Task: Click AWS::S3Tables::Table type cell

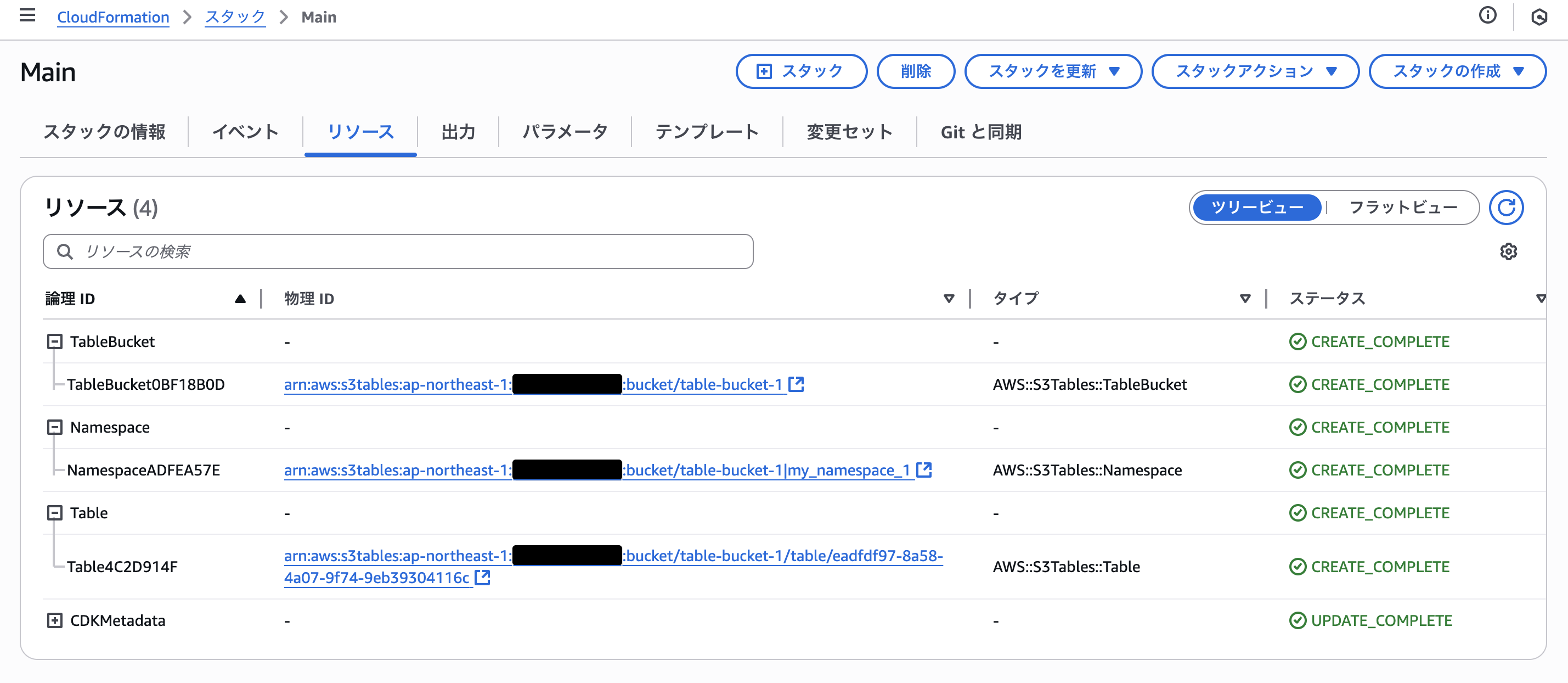Action: (1066, 566)
